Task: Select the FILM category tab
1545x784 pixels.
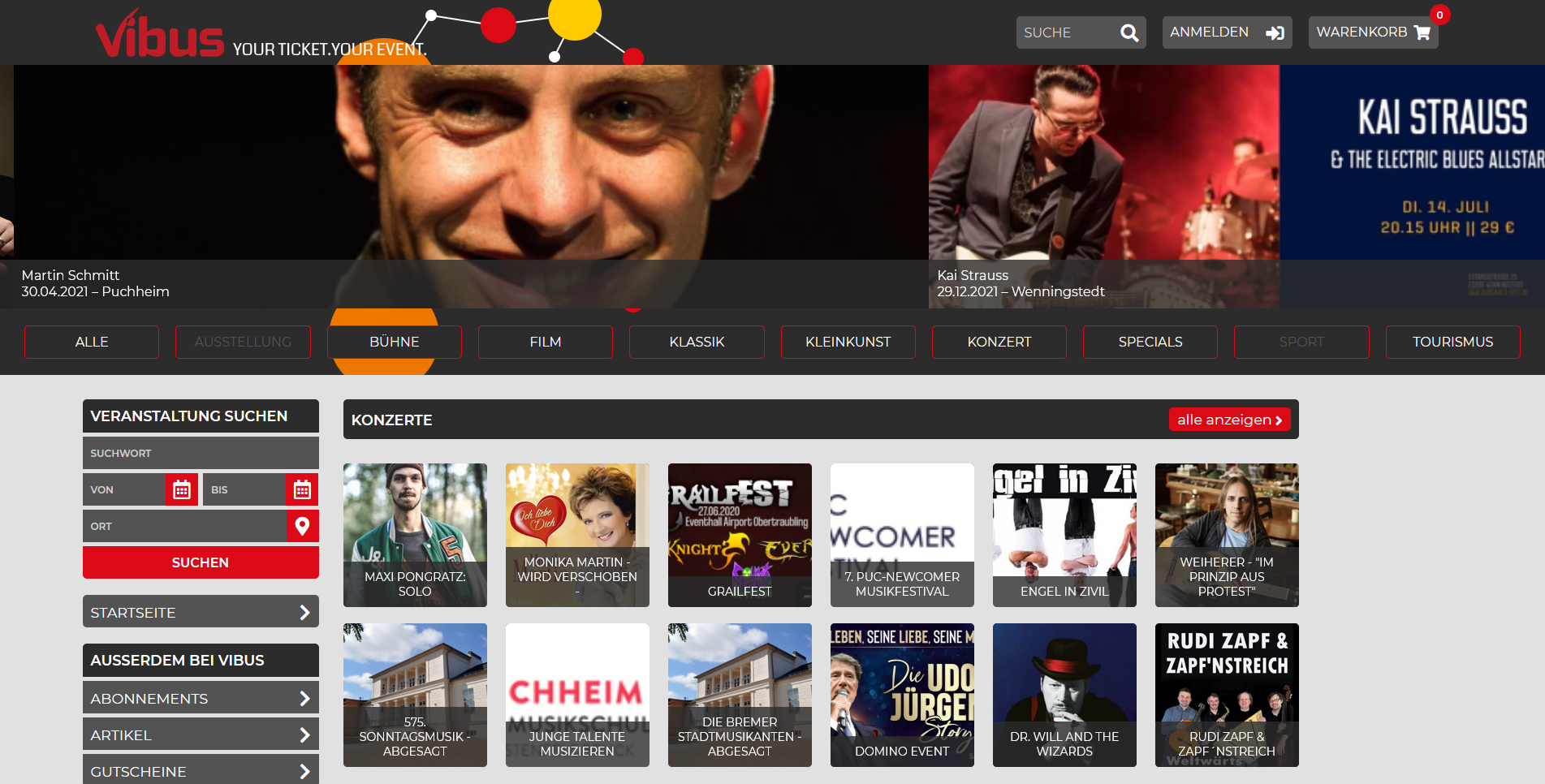Action: (546, 342)
